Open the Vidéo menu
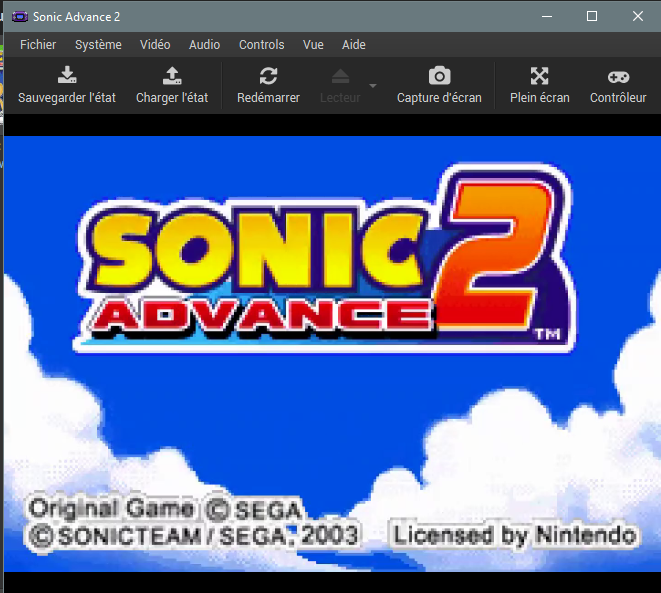 (155, 45)
